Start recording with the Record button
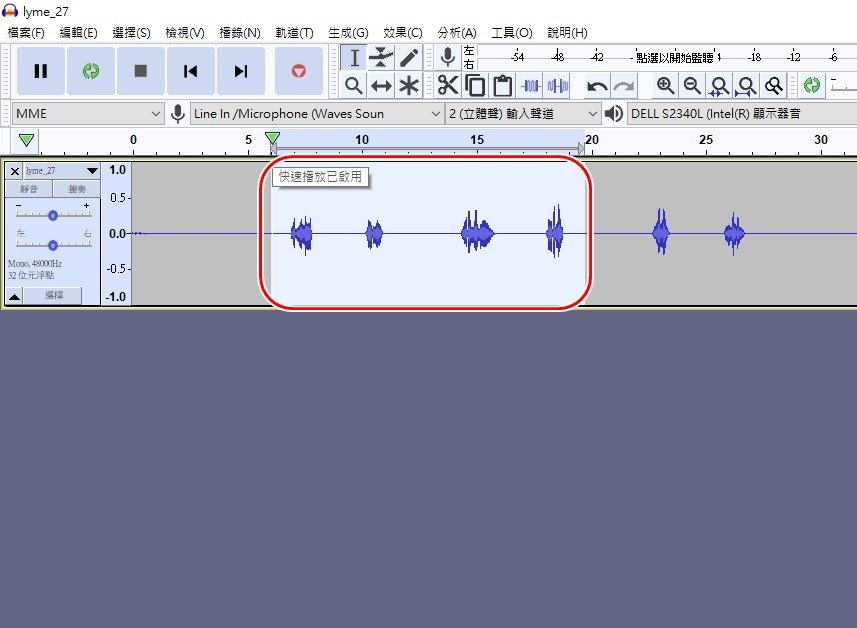 click(298, 71)
